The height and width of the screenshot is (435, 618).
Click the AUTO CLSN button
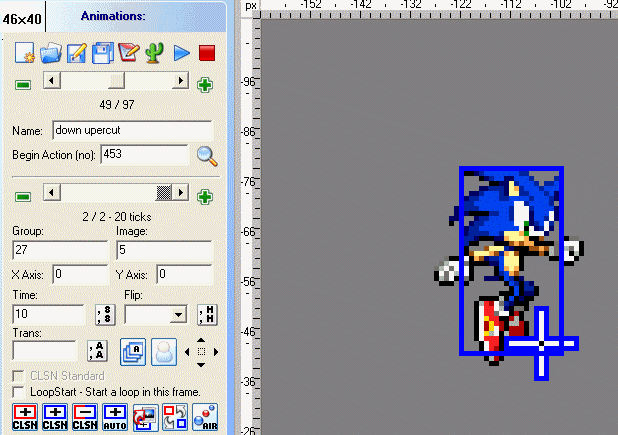tap(115, 417)
